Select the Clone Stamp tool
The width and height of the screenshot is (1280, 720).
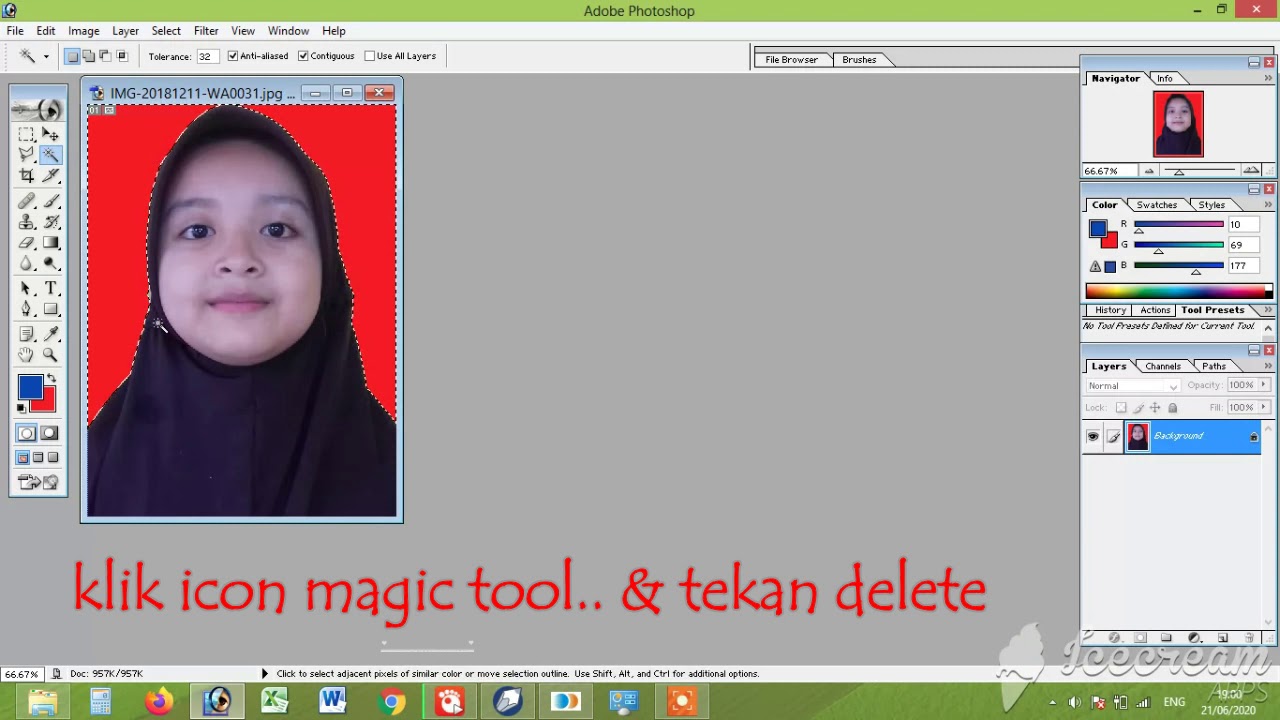[x=26, y=222]
